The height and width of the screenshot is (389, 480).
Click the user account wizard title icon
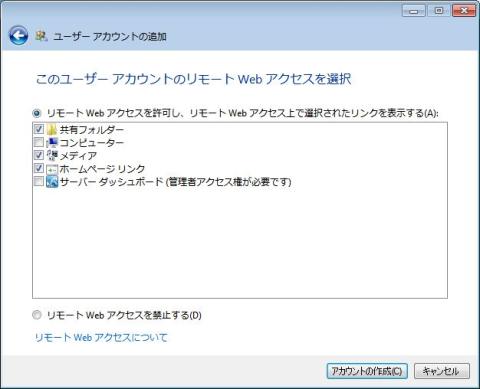(x=41, y=36)
